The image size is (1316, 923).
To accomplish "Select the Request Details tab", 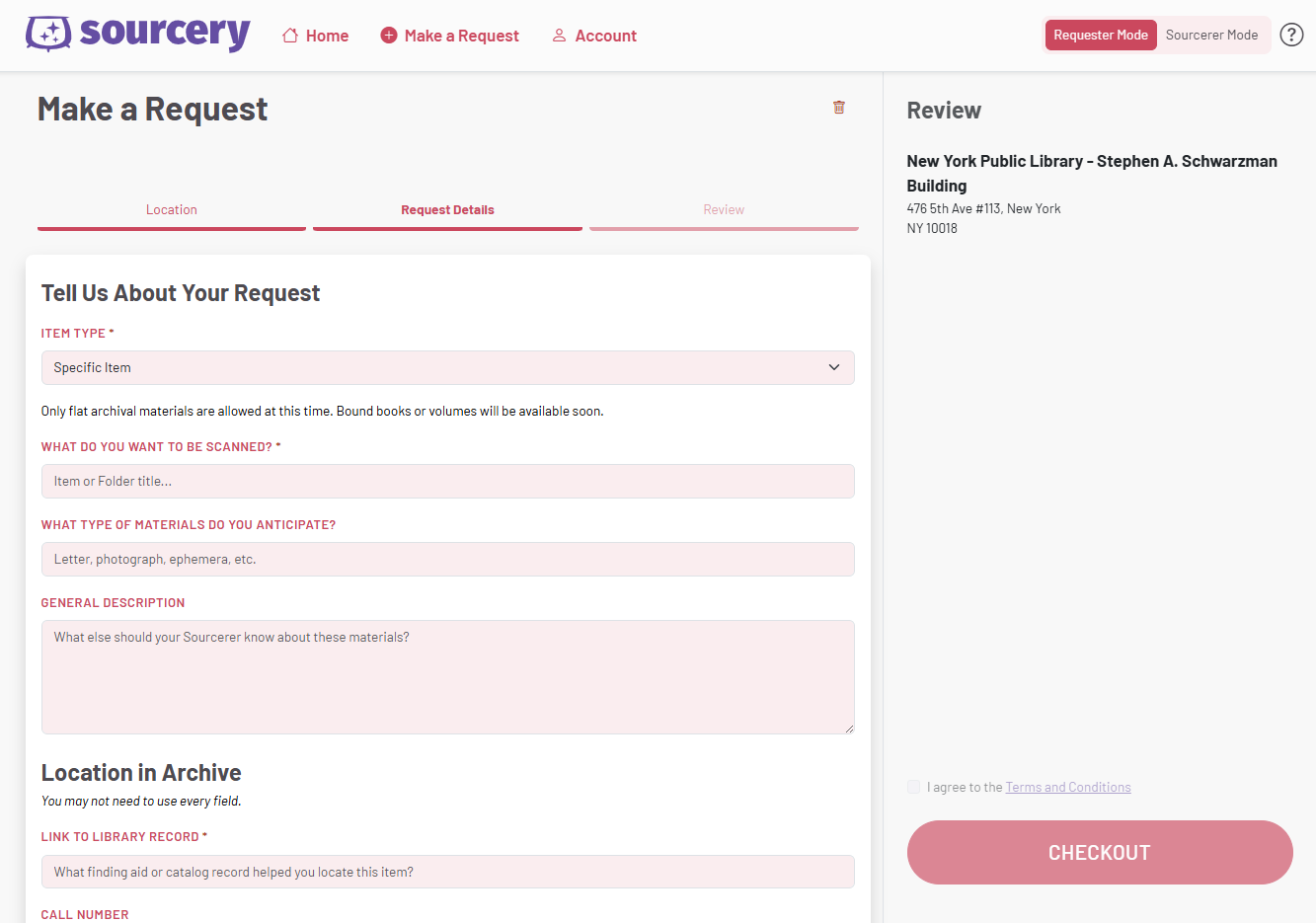I will 446,209.
